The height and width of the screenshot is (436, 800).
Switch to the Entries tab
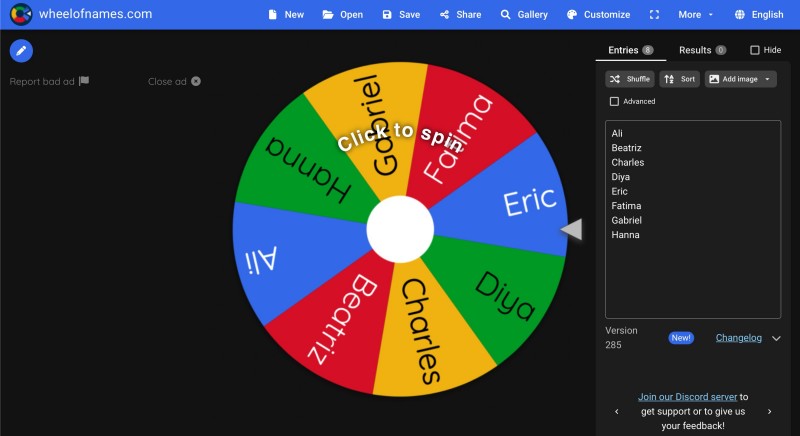click(631, 50)
